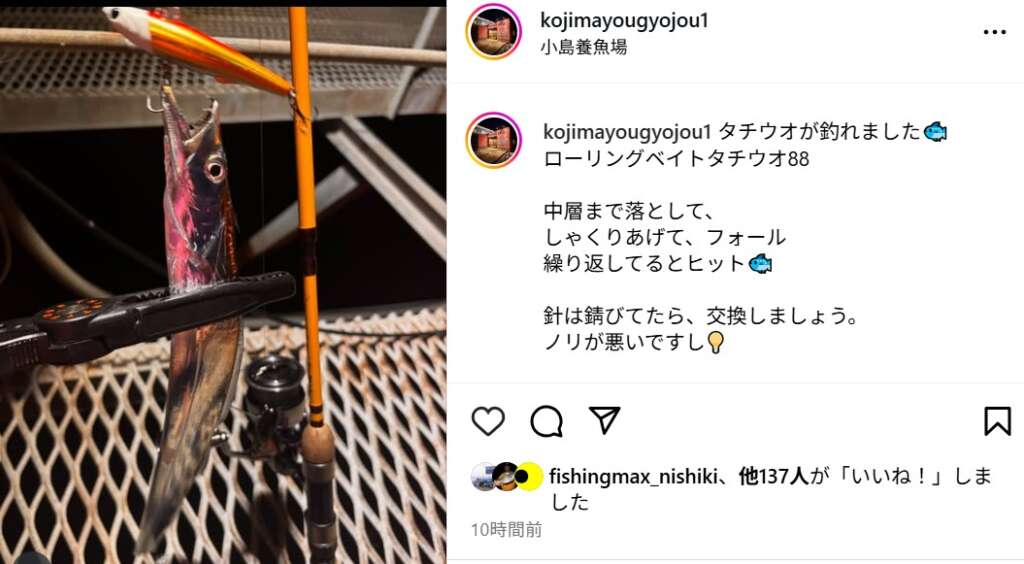Like the post with the heart icon
The height and width of the screenshot is (564, 1024).
[488, 421]
